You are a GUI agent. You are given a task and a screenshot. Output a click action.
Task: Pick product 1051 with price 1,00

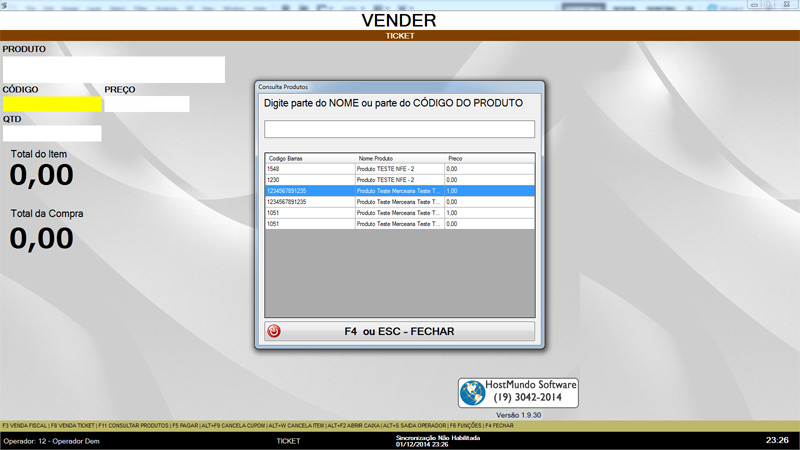click(399, 213)
